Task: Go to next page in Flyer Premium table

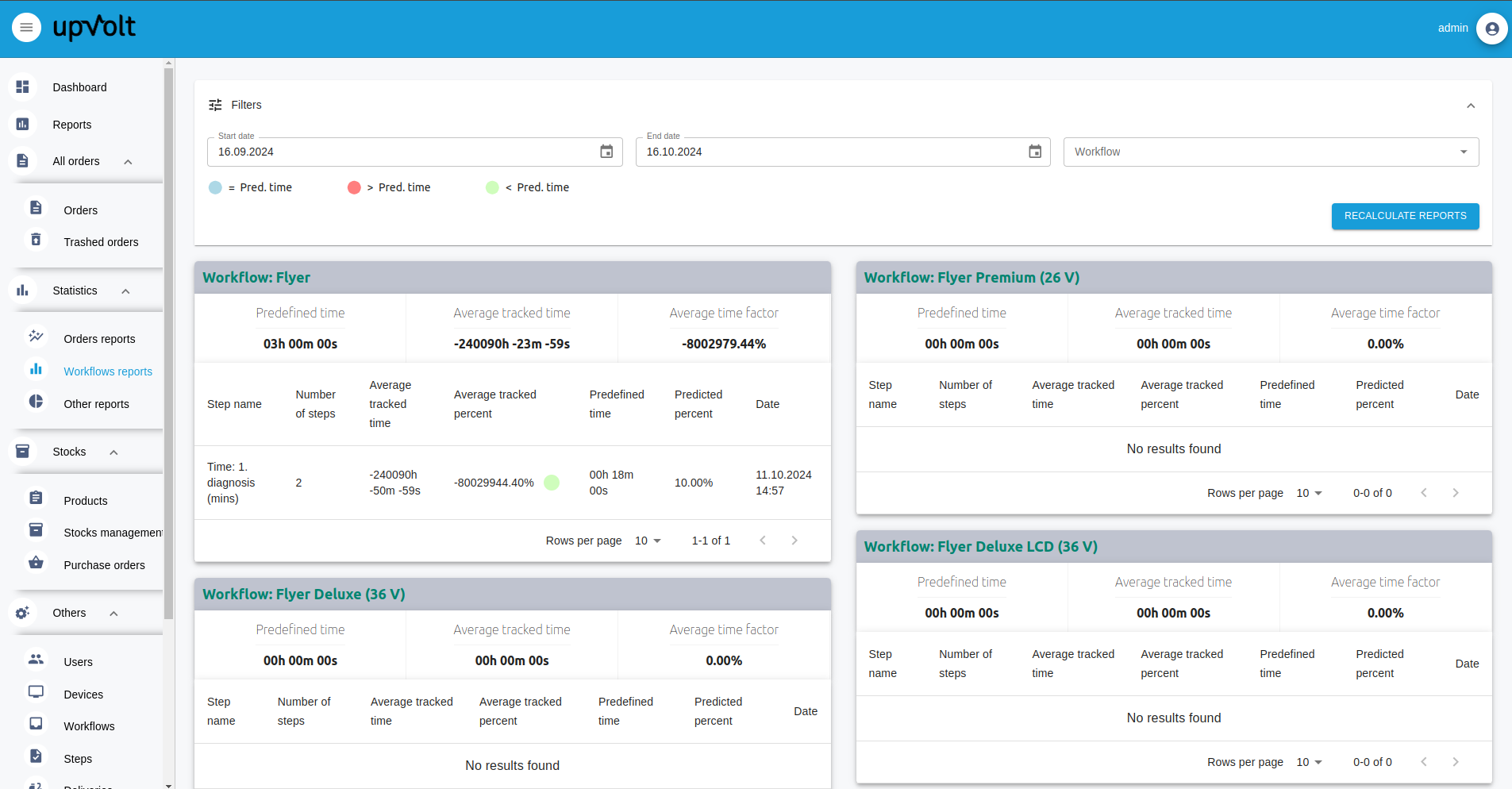Action: point(1455,493)
